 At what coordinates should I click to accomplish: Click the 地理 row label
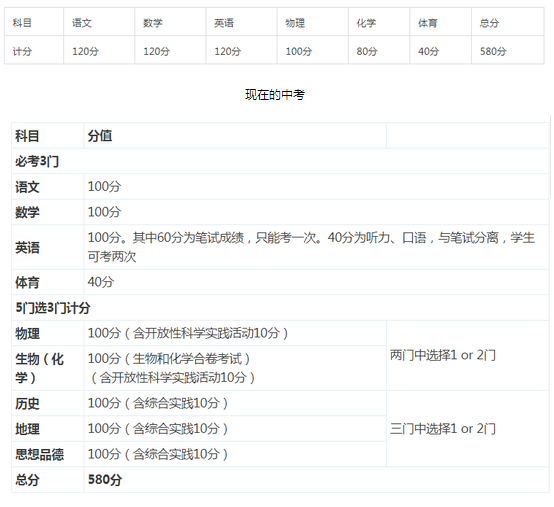27,429
